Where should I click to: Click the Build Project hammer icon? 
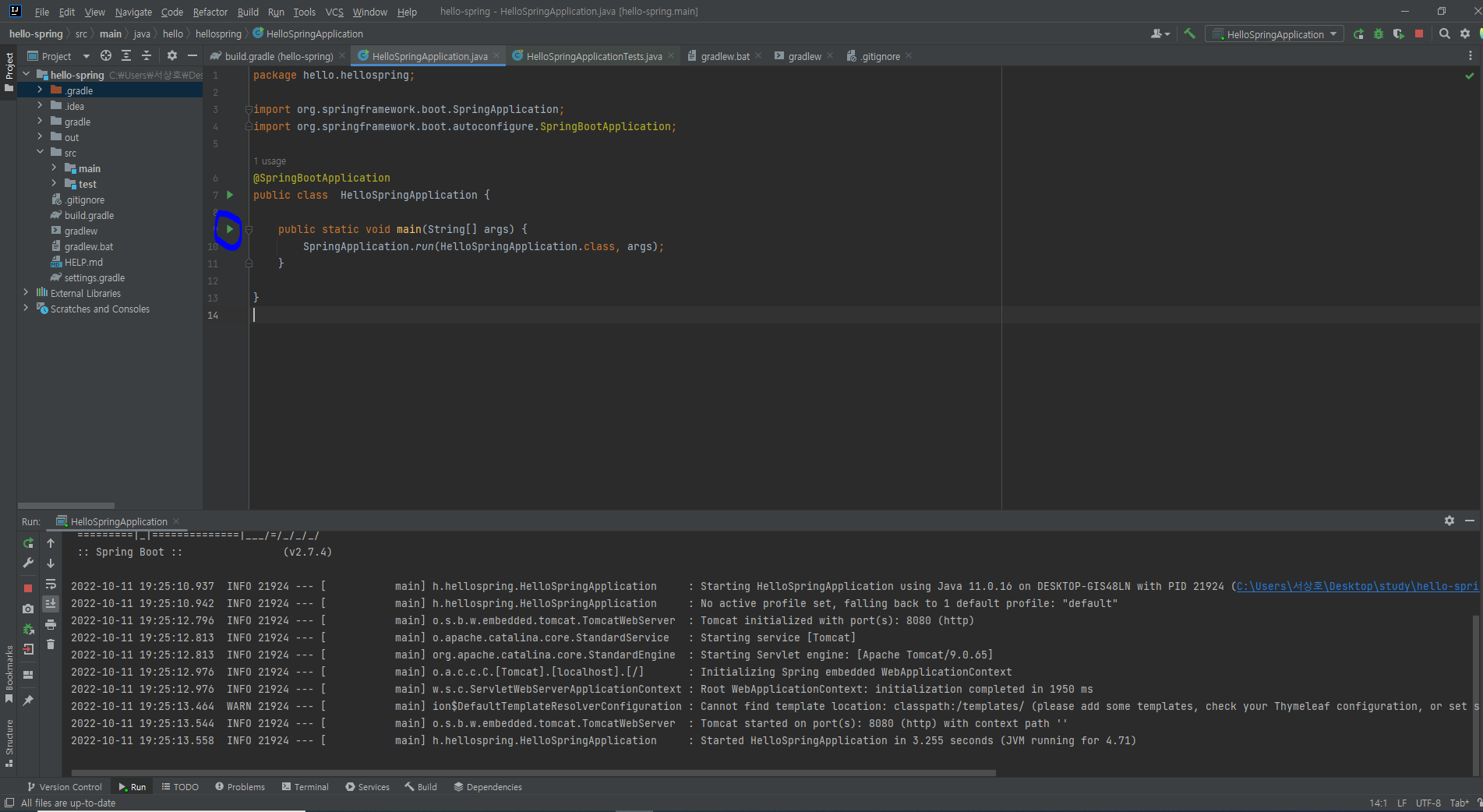pos(1189,34)
